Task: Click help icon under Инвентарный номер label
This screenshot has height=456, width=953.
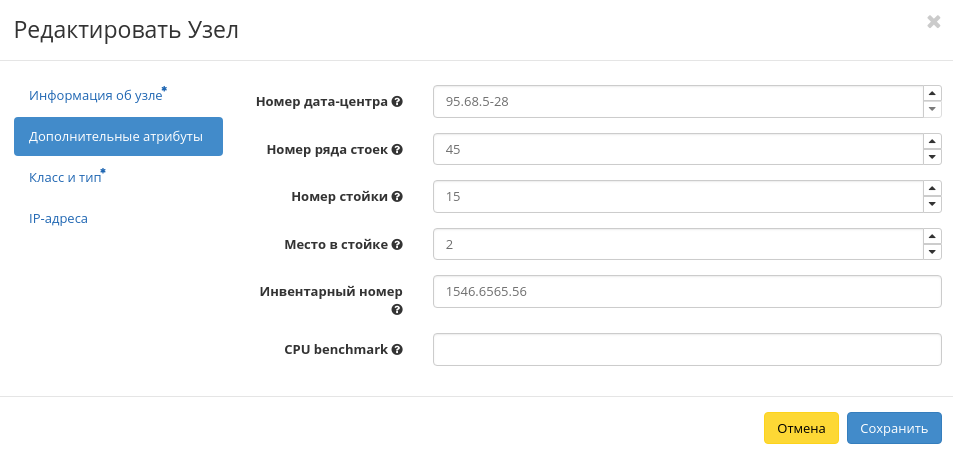Action: point(397,310)
